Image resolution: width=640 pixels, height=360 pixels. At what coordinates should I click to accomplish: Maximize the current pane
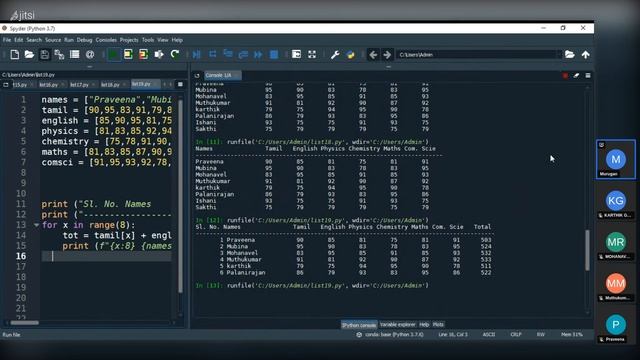[x=296, y=54]
